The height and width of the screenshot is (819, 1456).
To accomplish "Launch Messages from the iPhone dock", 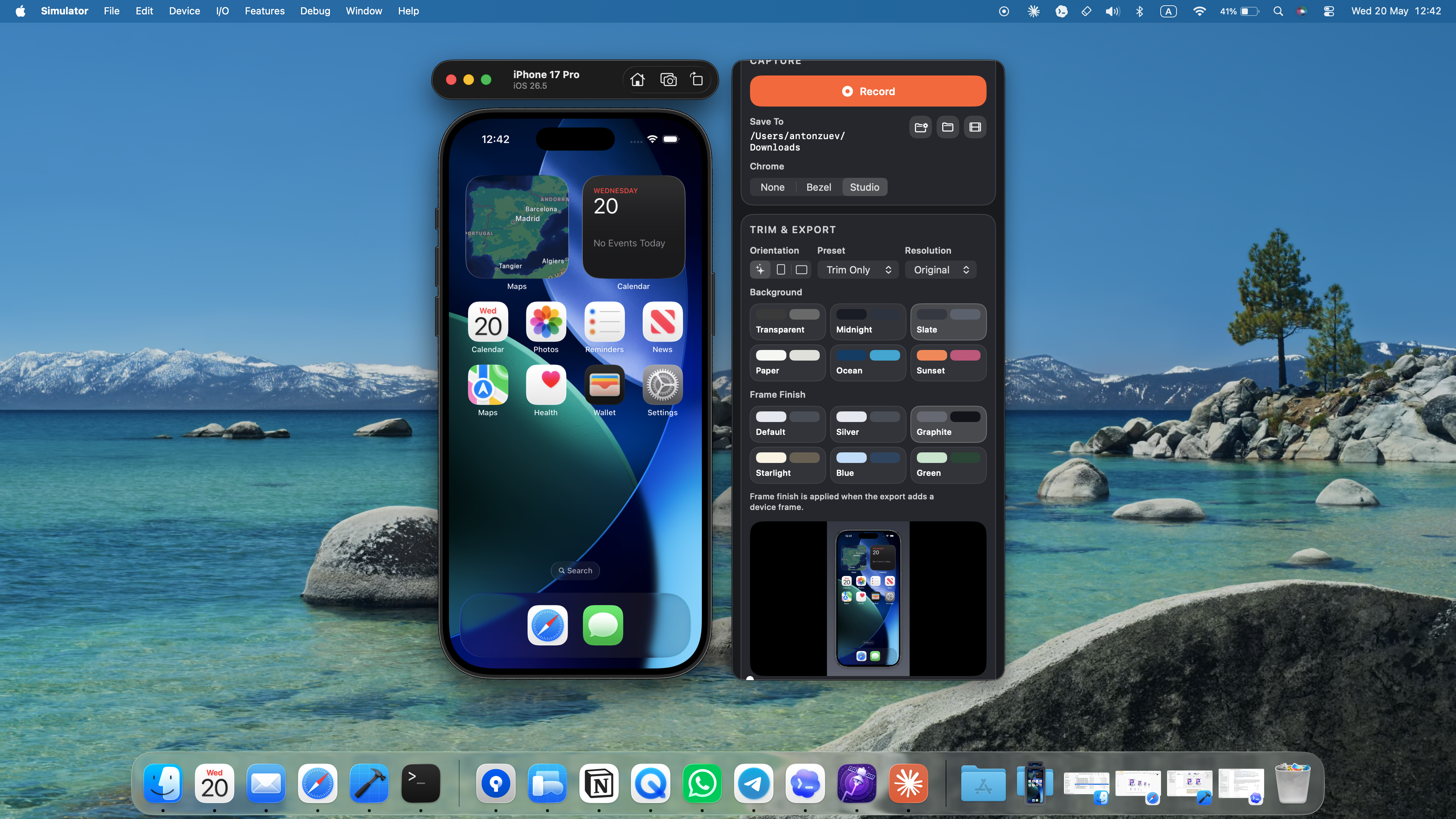I will click(x=602, y=625).
